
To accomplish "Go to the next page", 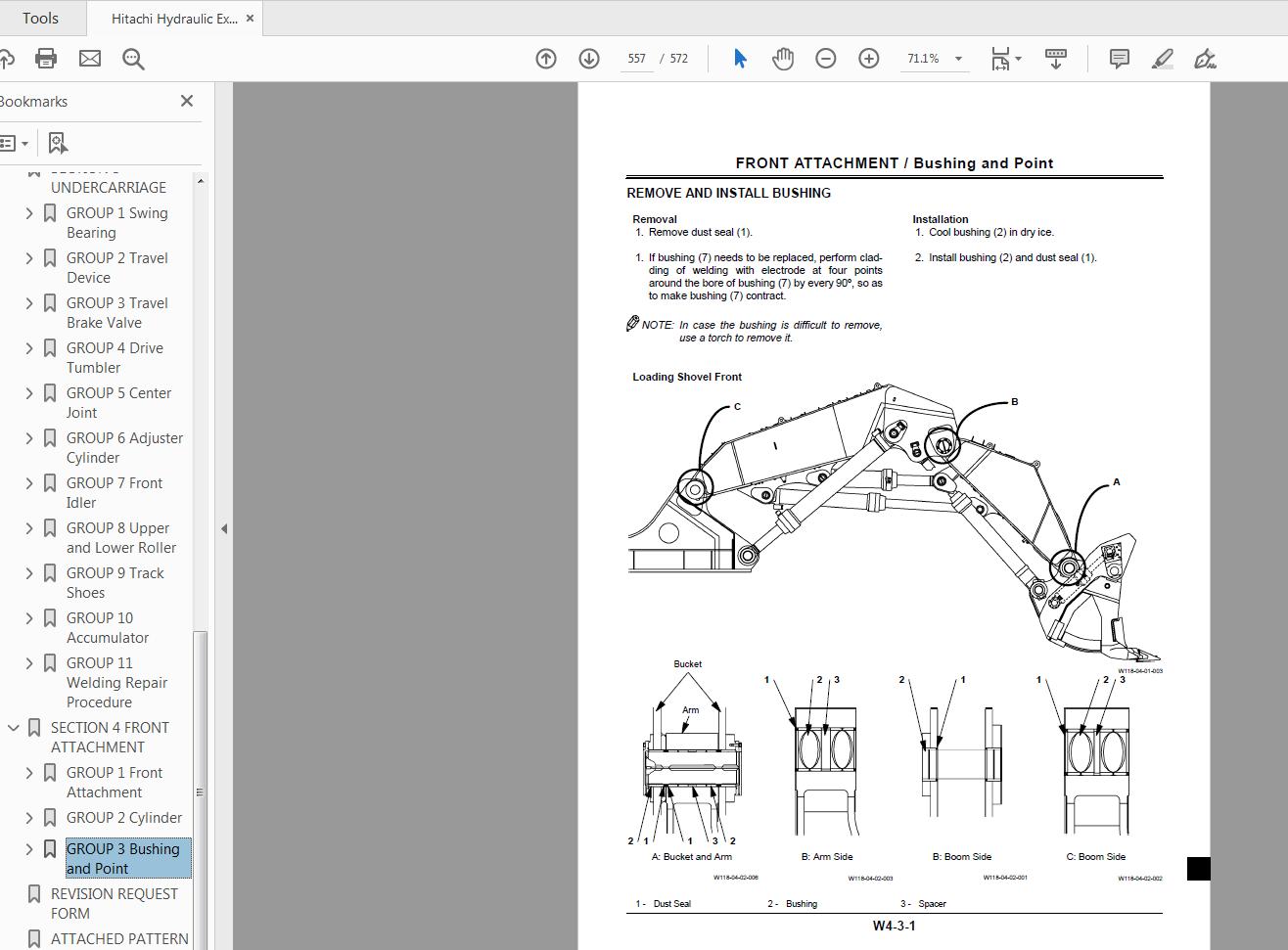I will (588, 59).
